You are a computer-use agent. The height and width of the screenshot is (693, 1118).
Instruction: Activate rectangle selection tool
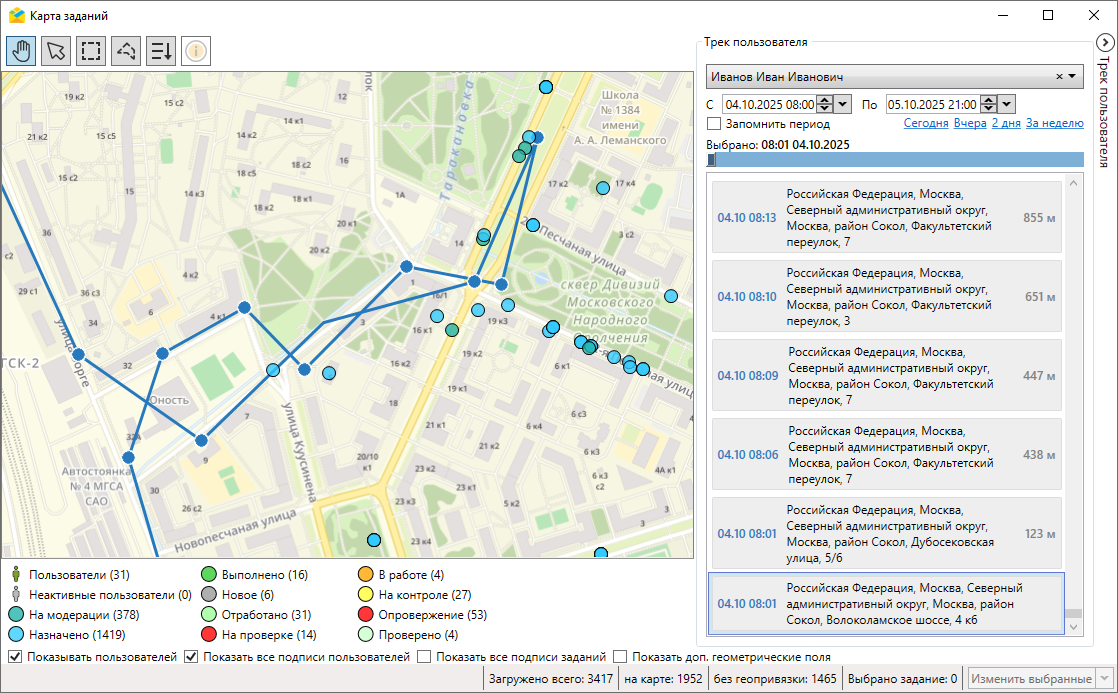(91, 50)
